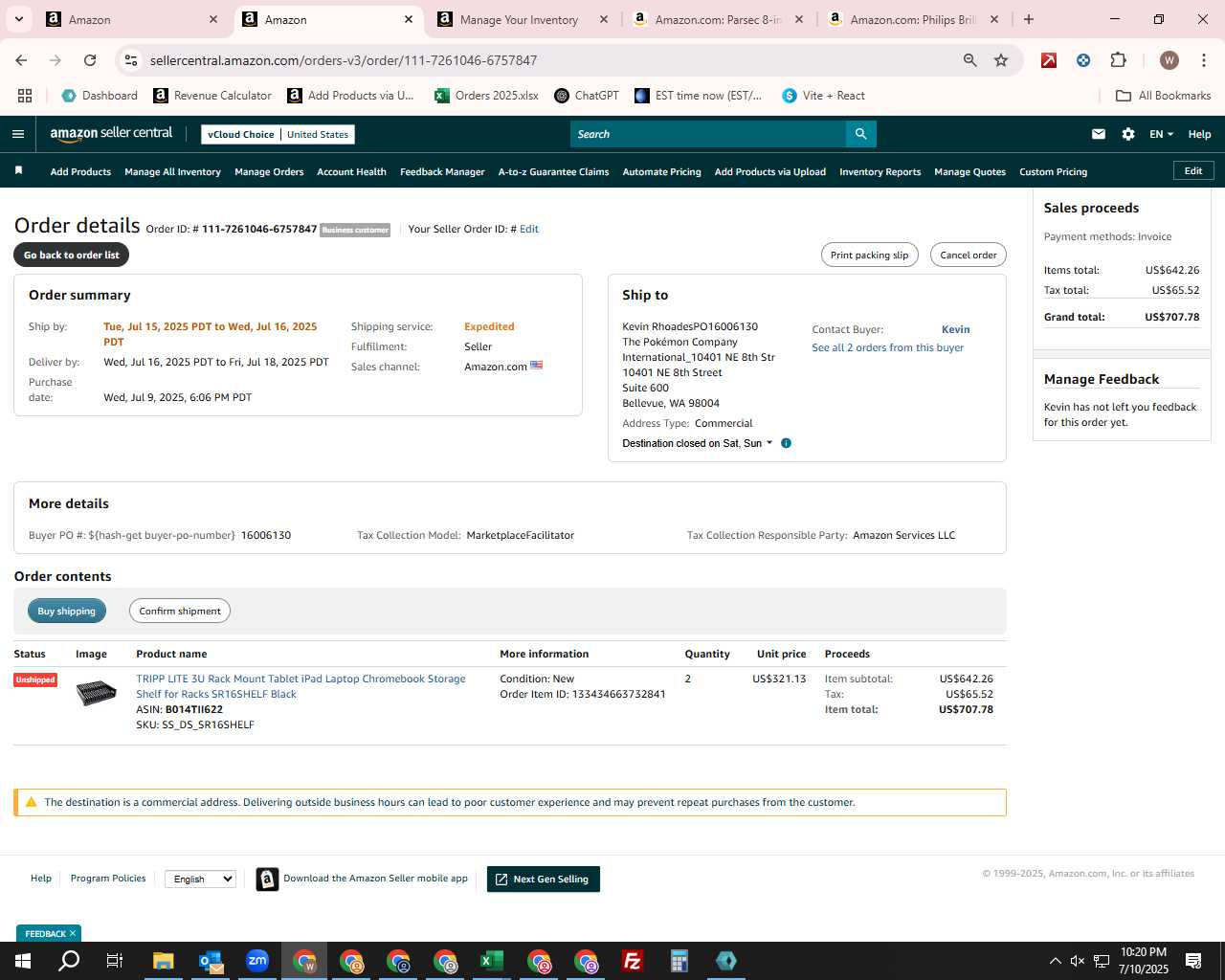1225x980 pixels.
Task: Click the Seller Central search input field
Action: point(708,134)
